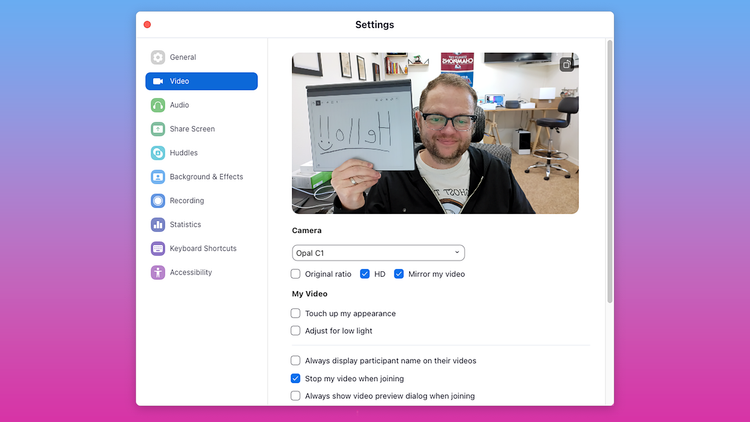
Task: Click the Keyboard Shortcuts icon
Action: (x=158, y=249)
